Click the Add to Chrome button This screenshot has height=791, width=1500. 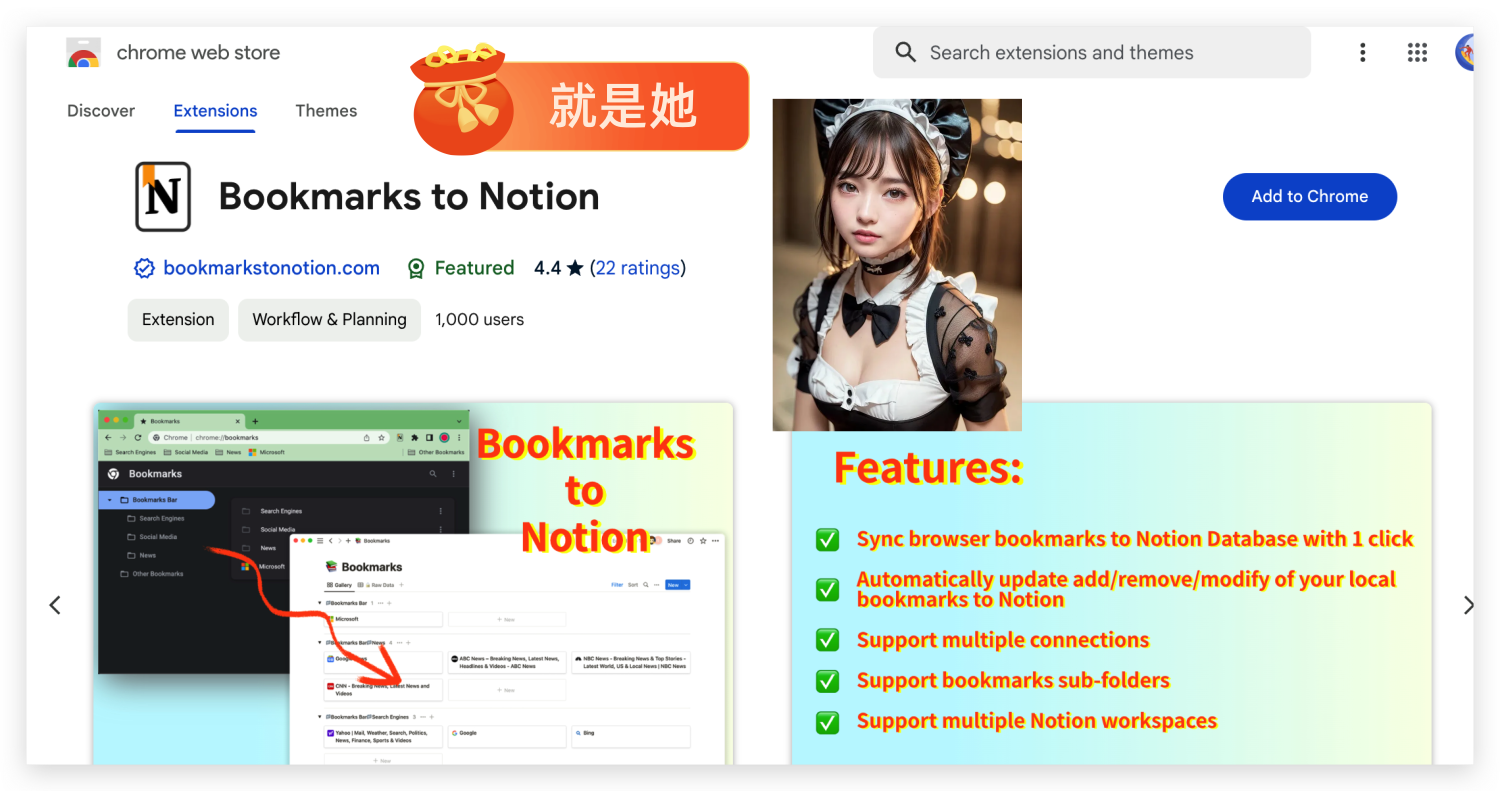pos(1310,196)
